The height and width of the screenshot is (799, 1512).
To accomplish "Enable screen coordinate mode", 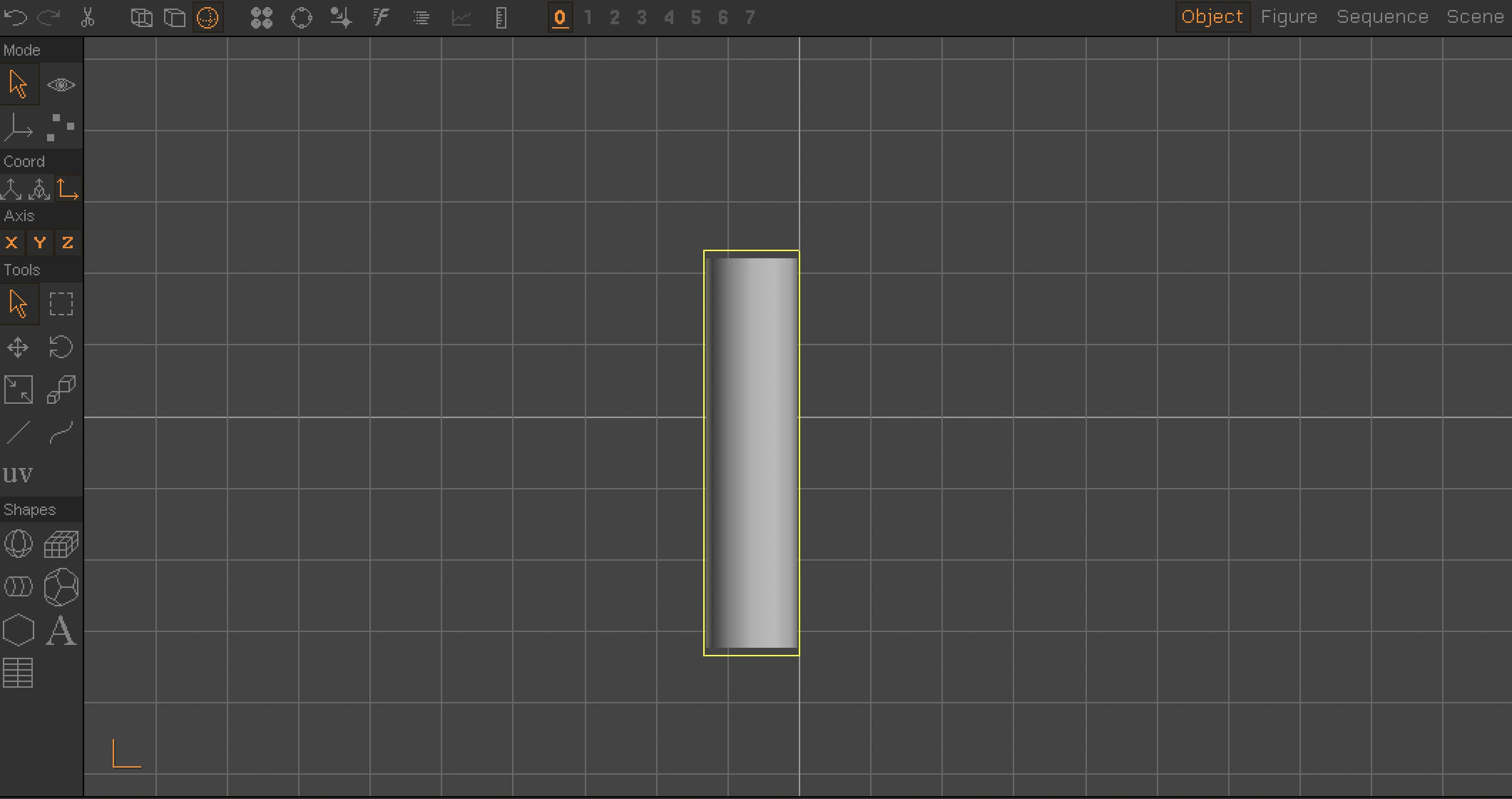I will point(68,189).
